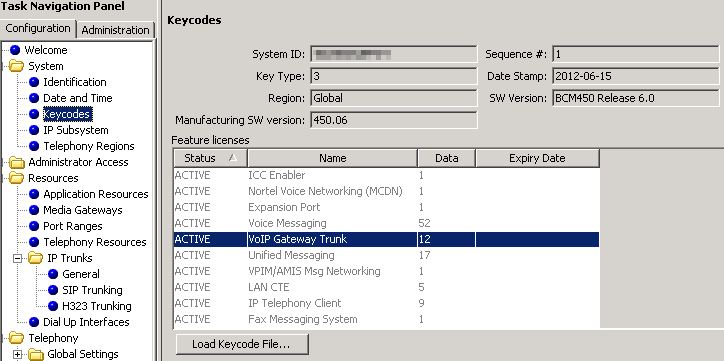Image resolution: width=724 pixels, height=361 pixels.
Task: Expand the Global Settings tree node
Action: pyautogui.click(x=18, y=354)
